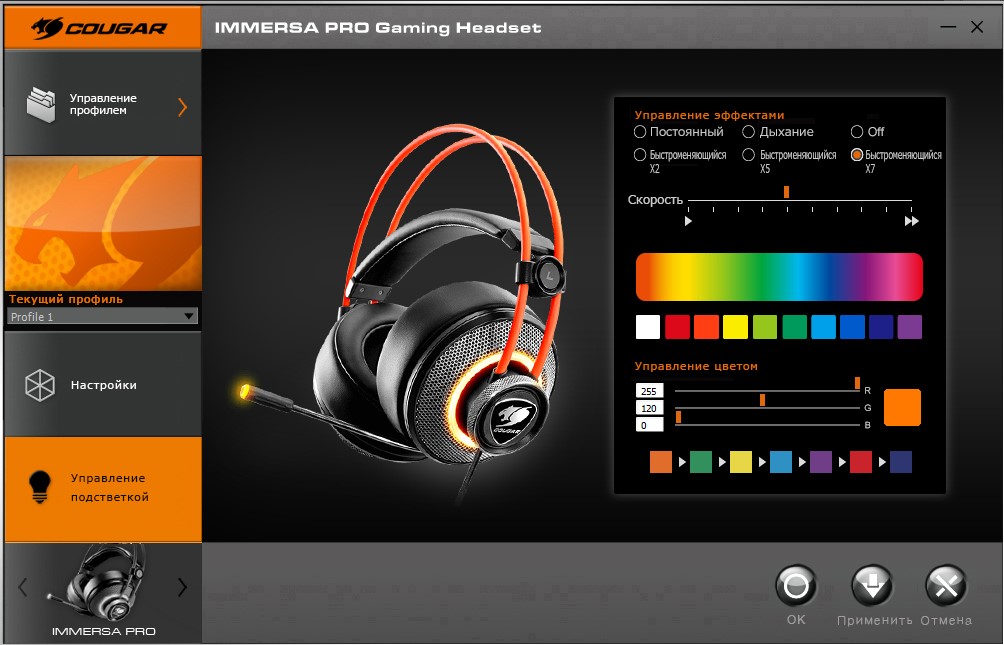Select the dark blue sequence color square

(x=901, y=462)
